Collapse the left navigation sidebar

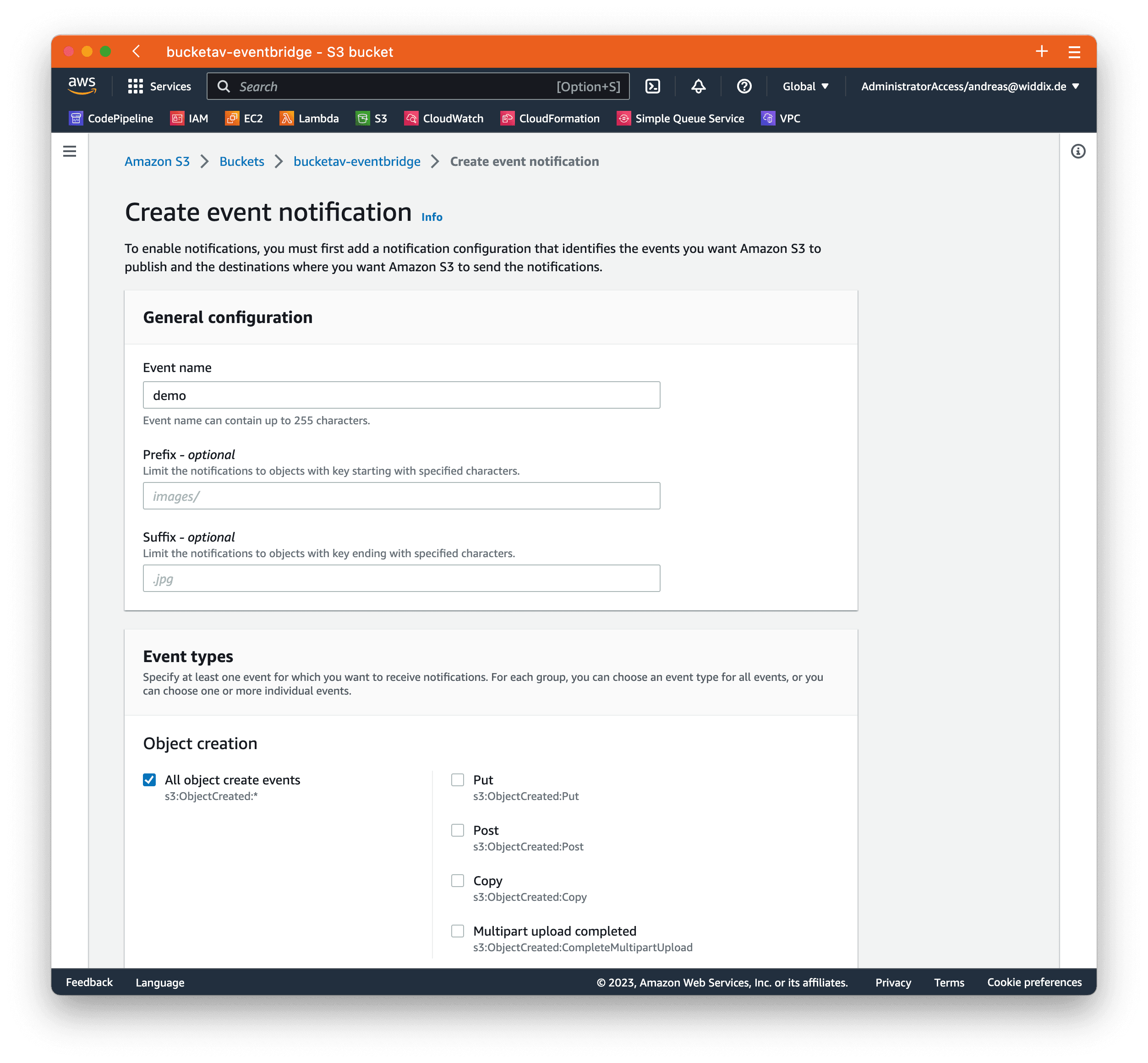click(x=70, y=151)
